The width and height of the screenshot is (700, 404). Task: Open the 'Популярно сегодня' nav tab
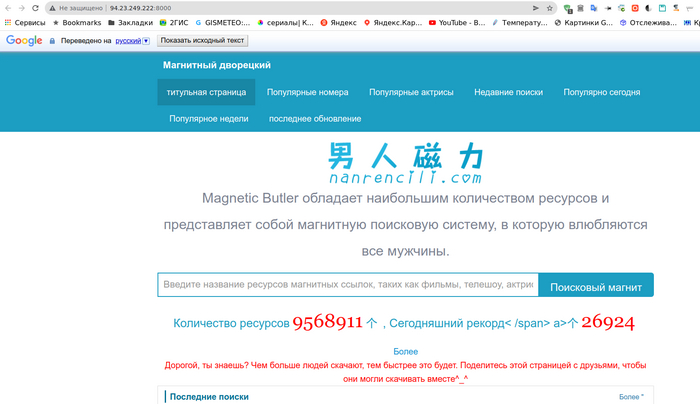tap(601, 92)
